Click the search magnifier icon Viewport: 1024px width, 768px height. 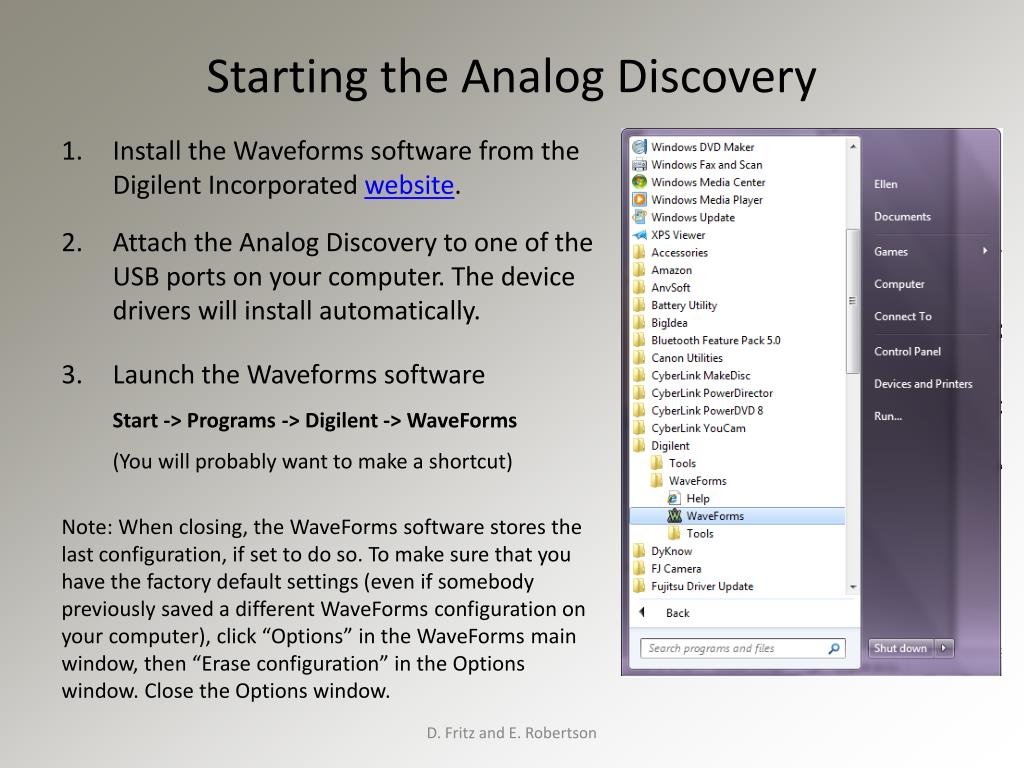click(x=834, y=648)
